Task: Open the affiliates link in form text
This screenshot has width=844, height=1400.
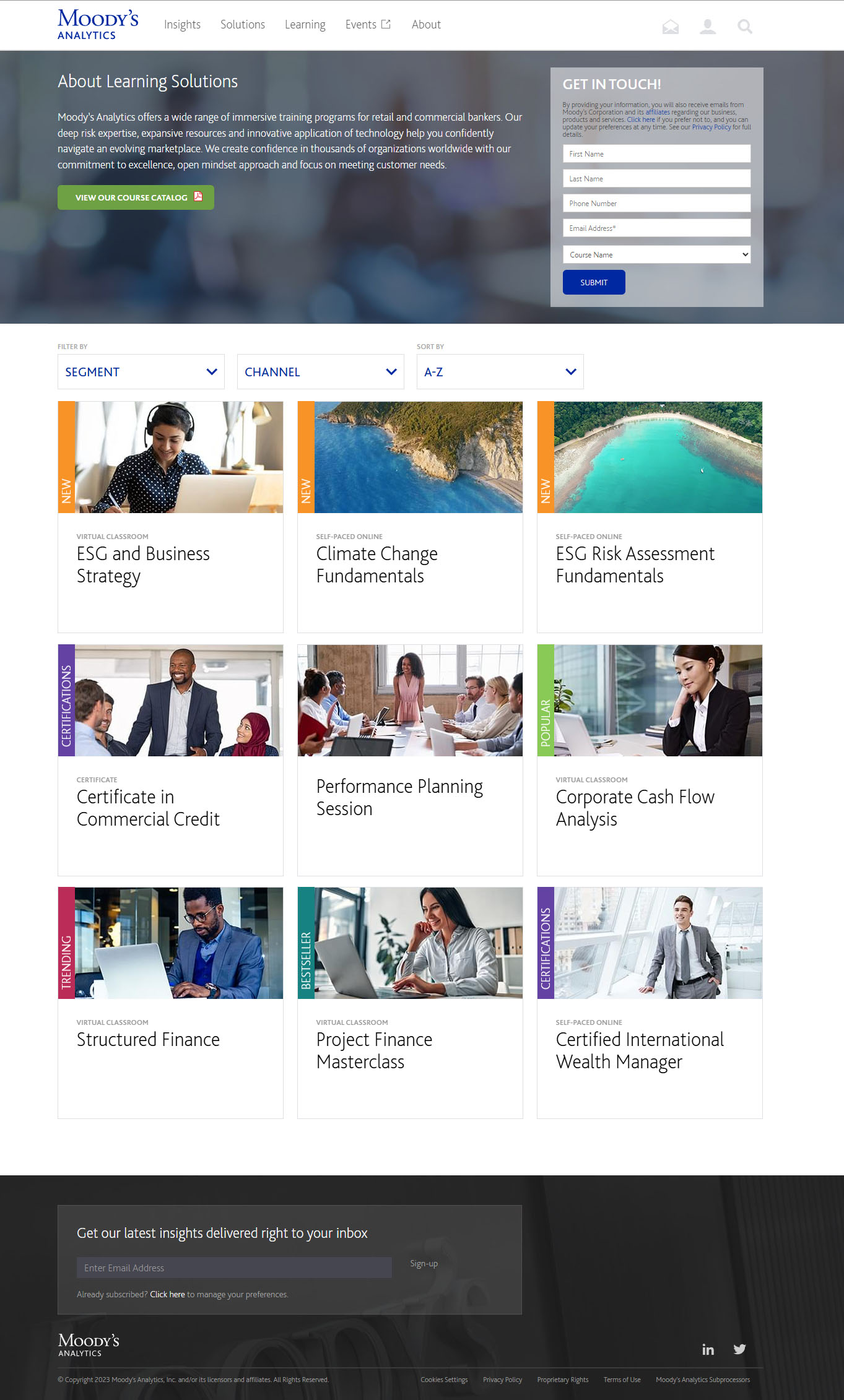Action: point(658,112)
